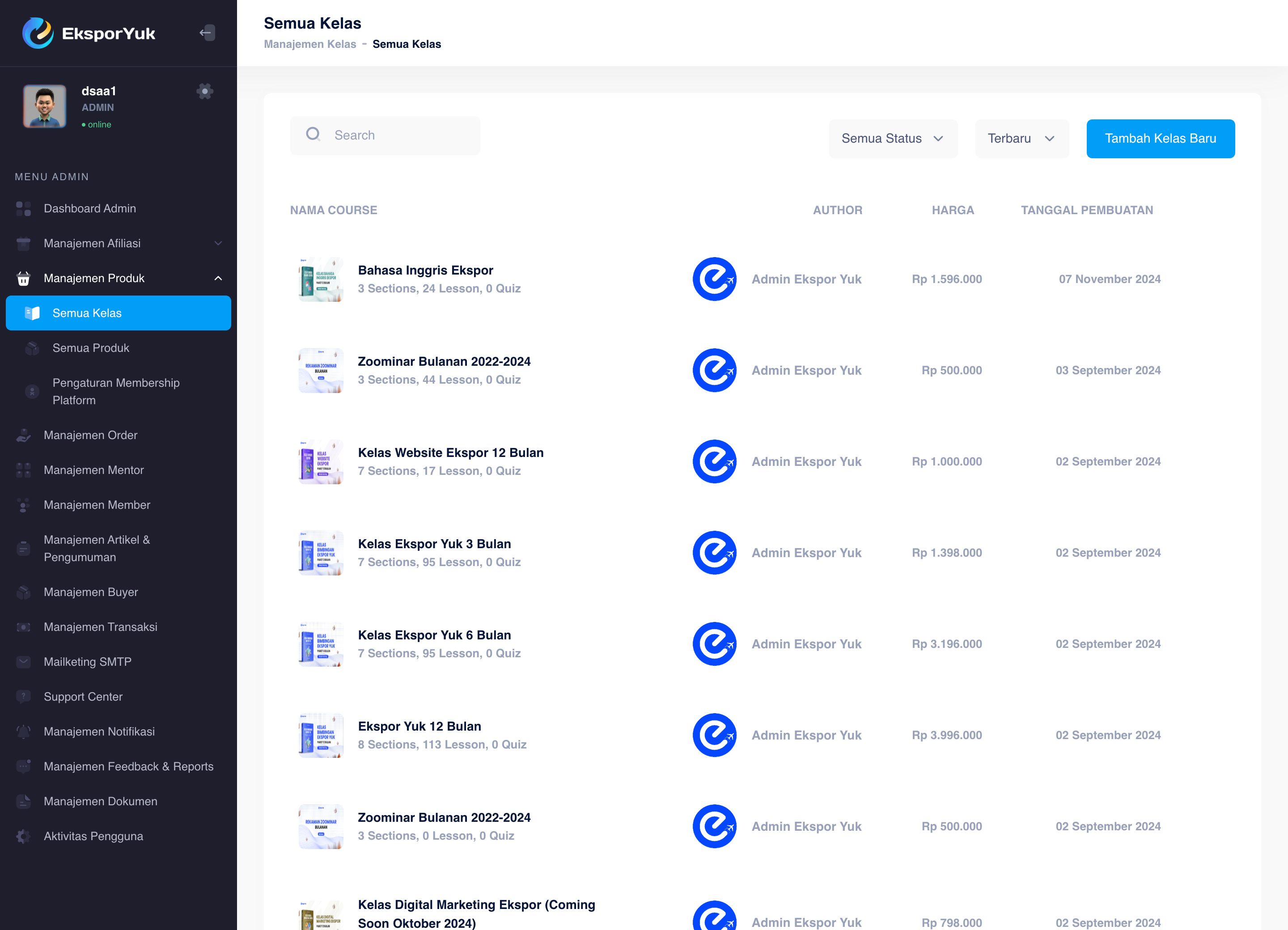Screen dimensions: 1288x930
Task: Click the AUTHOR column header
Action: 837,210
